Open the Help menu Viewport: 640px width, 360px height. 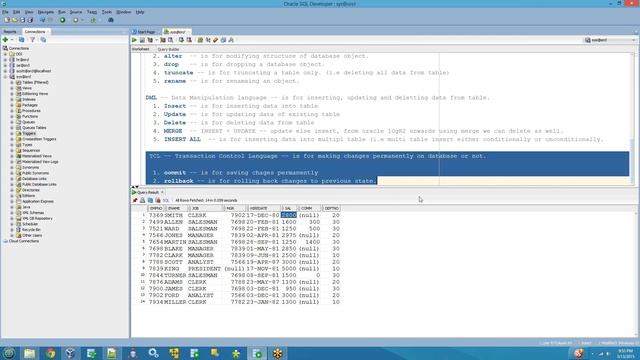(140, 12)
